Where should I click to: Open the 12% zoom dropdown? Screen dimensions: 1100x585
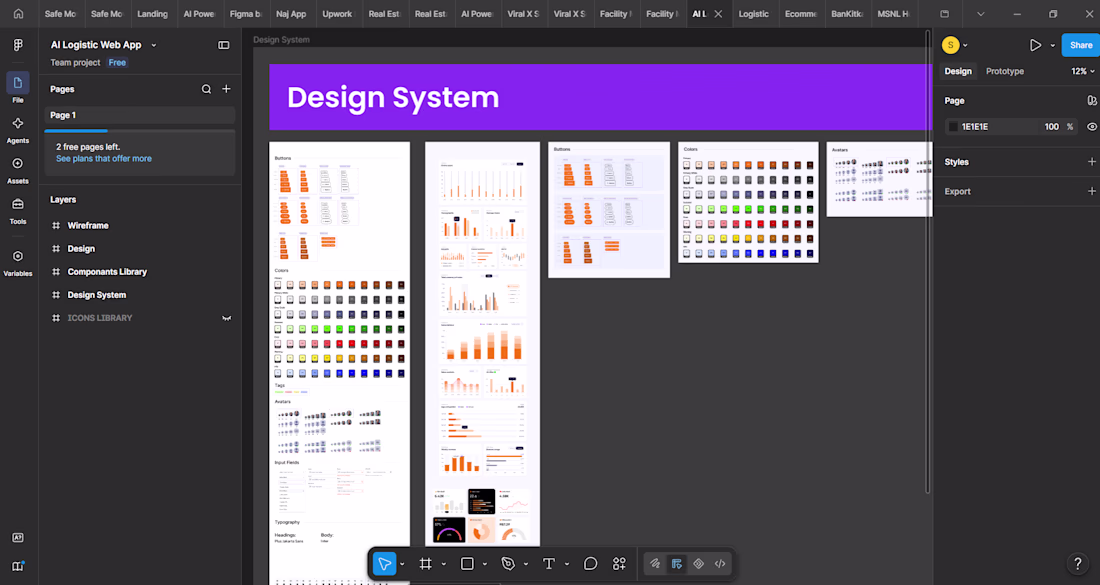(1082, 71)
